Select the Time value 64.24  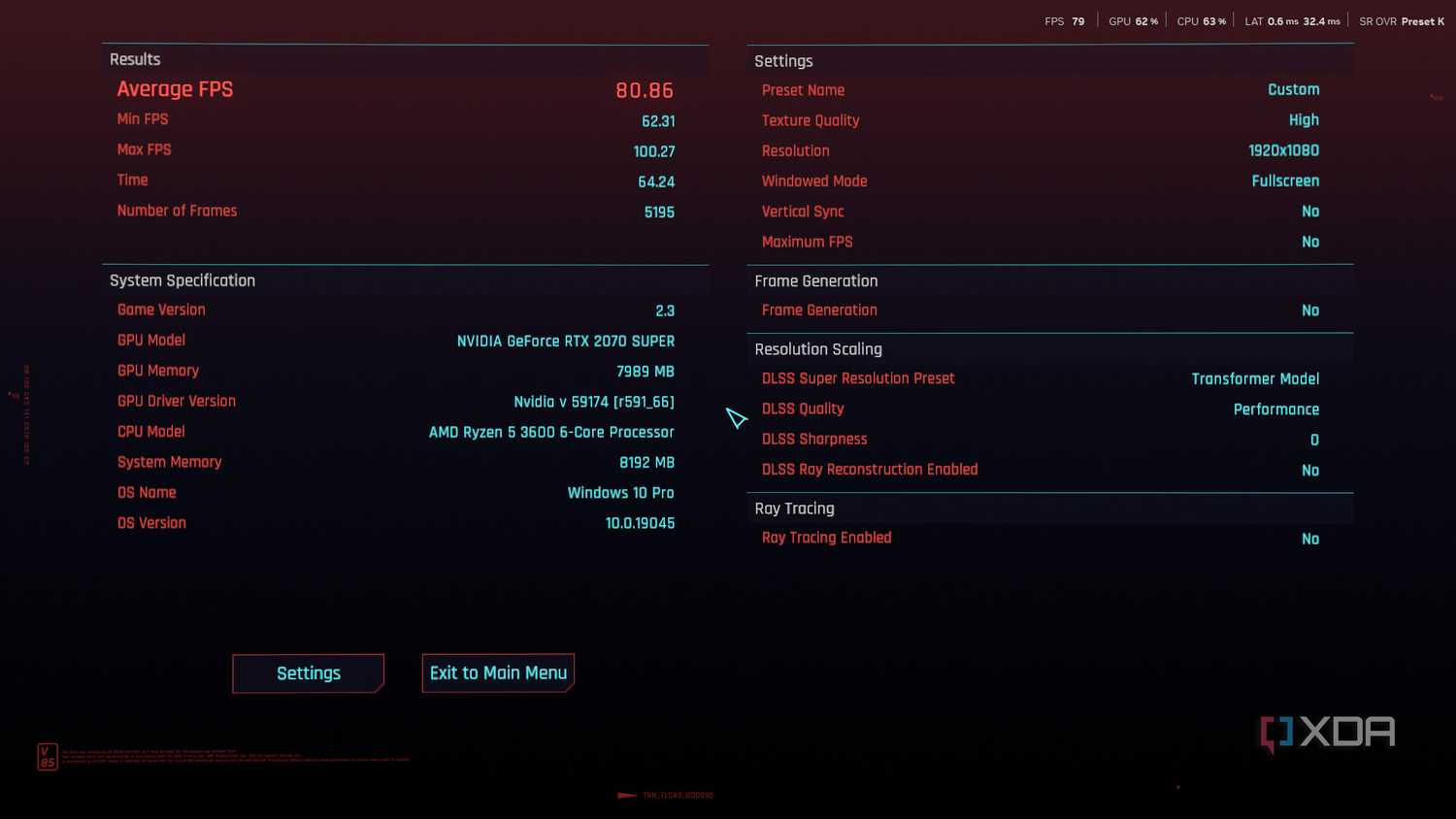click(656, 181)
